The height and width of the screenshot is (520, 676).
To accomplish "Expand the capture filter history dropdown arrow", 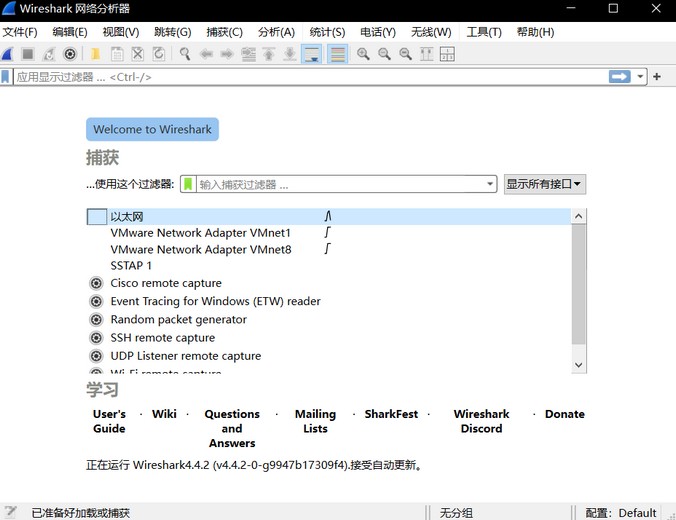I will [x=490, y=184].
